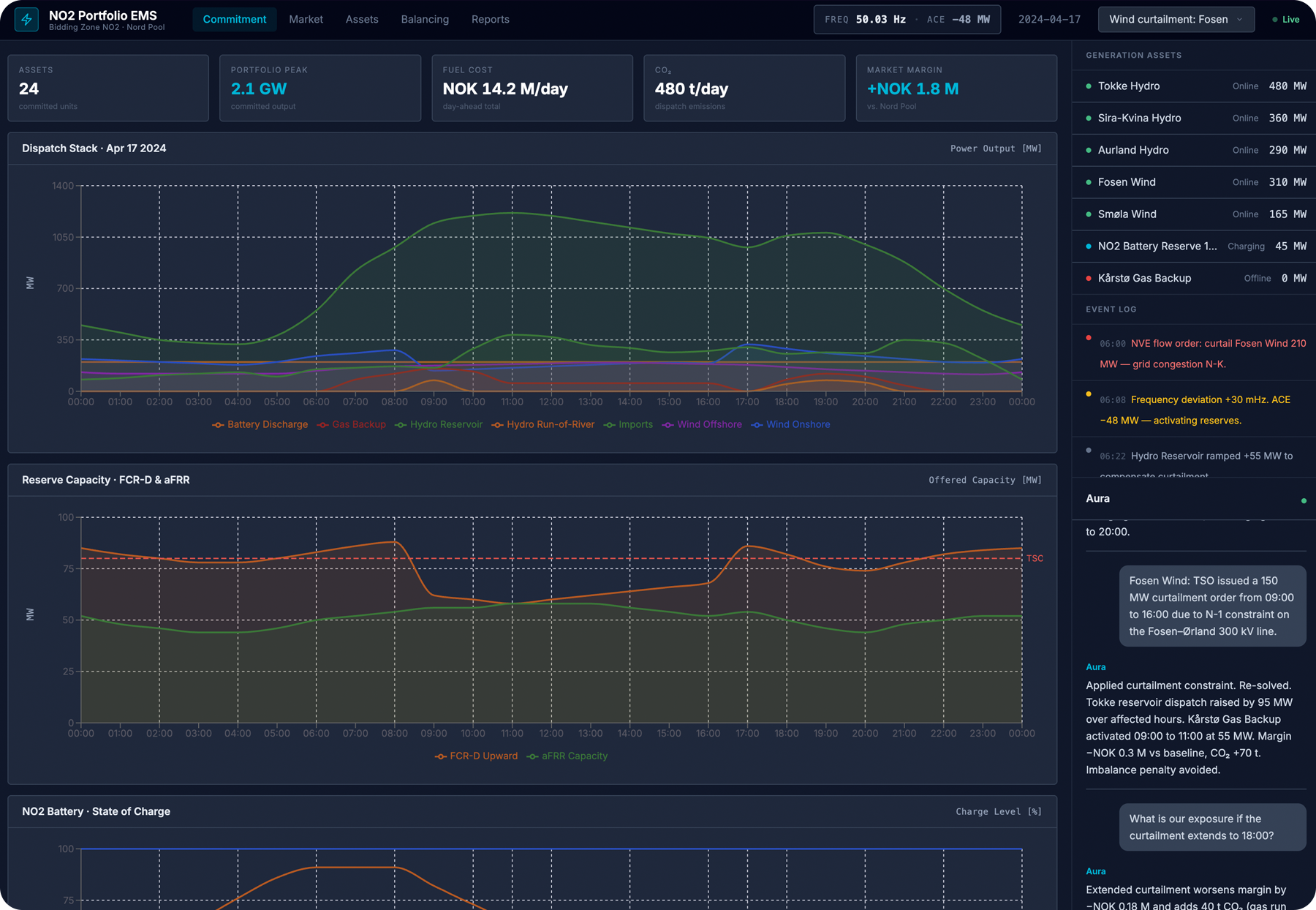Click the green status dot beside Tokke Hydro
The width and height of the screenshot is (1316, 910).
(x=1089, y=86)
